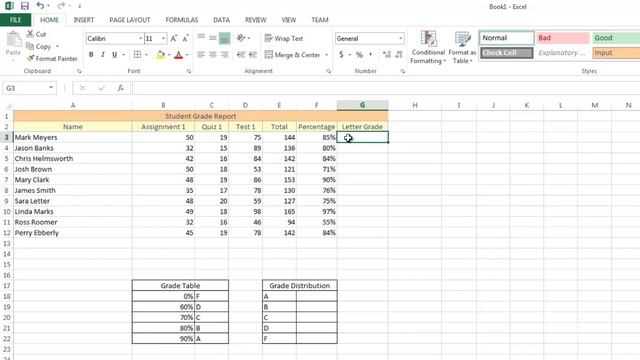
Task: Toggle italic formatting
Action: [102, 55]
